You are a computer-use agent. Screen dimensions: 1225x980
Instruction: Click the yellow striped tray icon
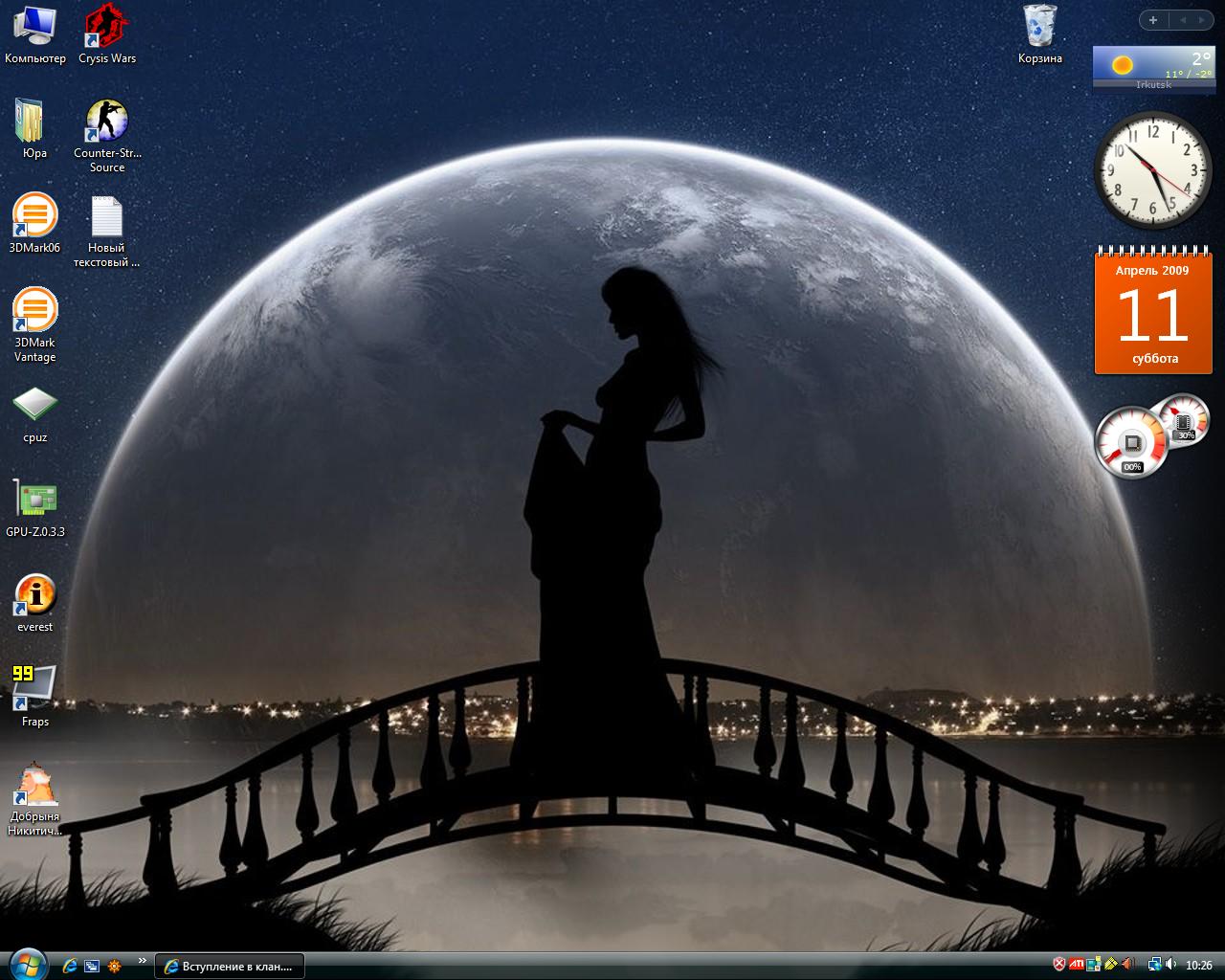tap(1111, 964)
